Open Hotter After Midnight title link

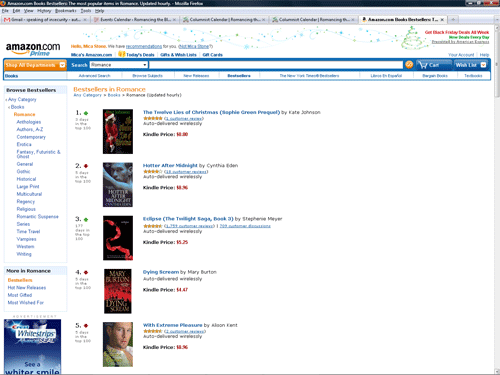pos(170,165)
